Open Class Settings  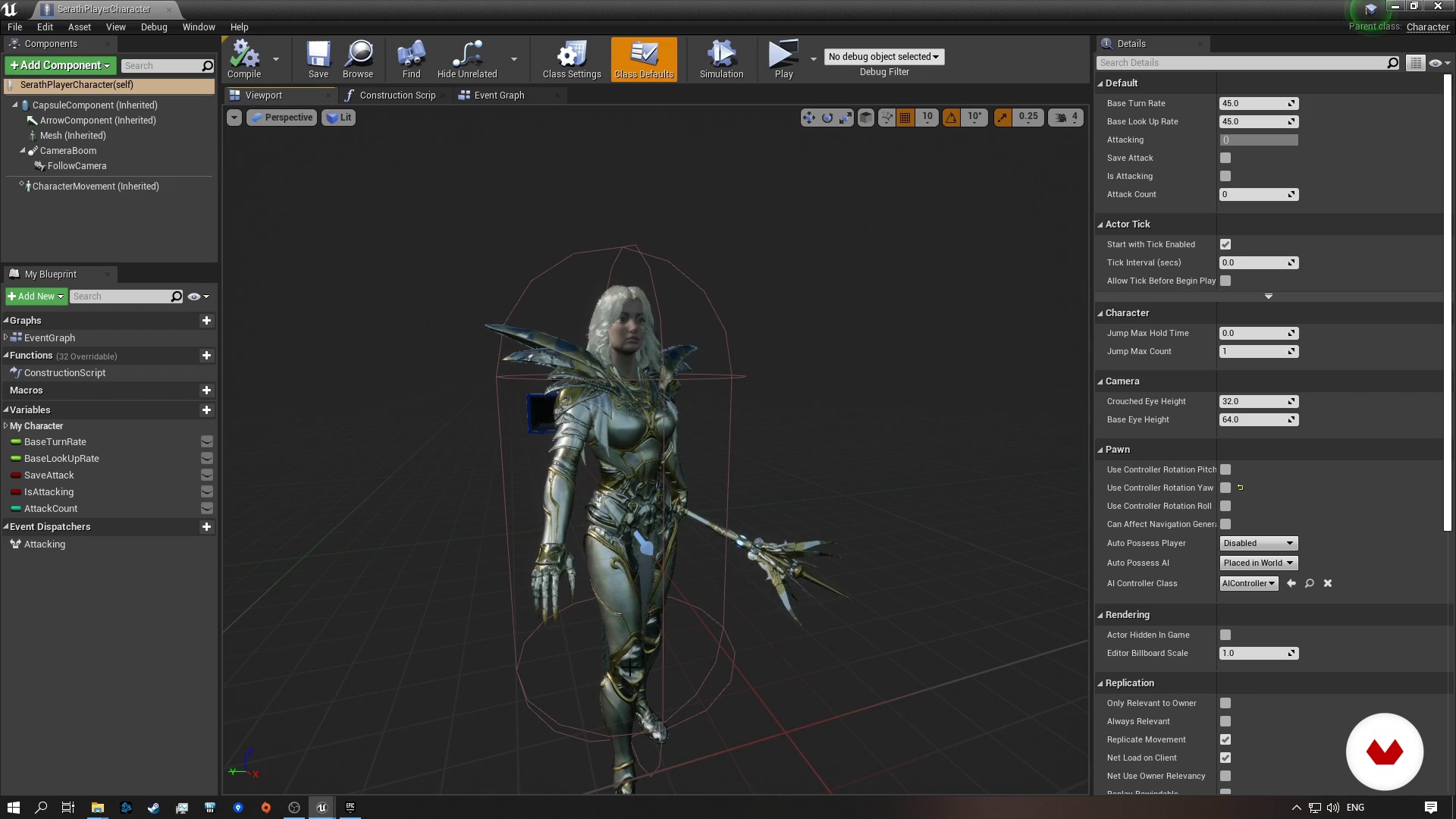572,59
